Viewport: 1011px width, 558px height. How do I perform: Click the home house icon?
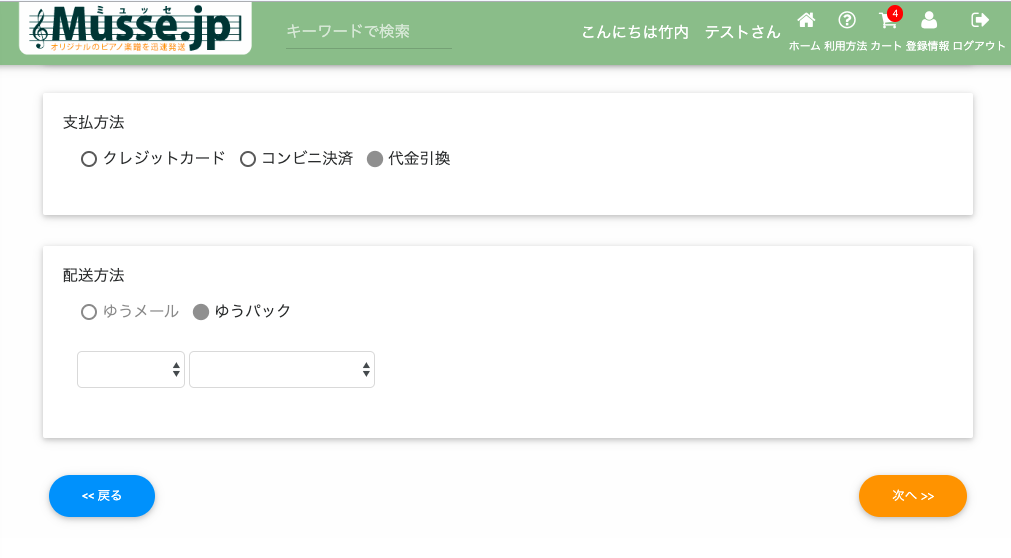(806, 21)
